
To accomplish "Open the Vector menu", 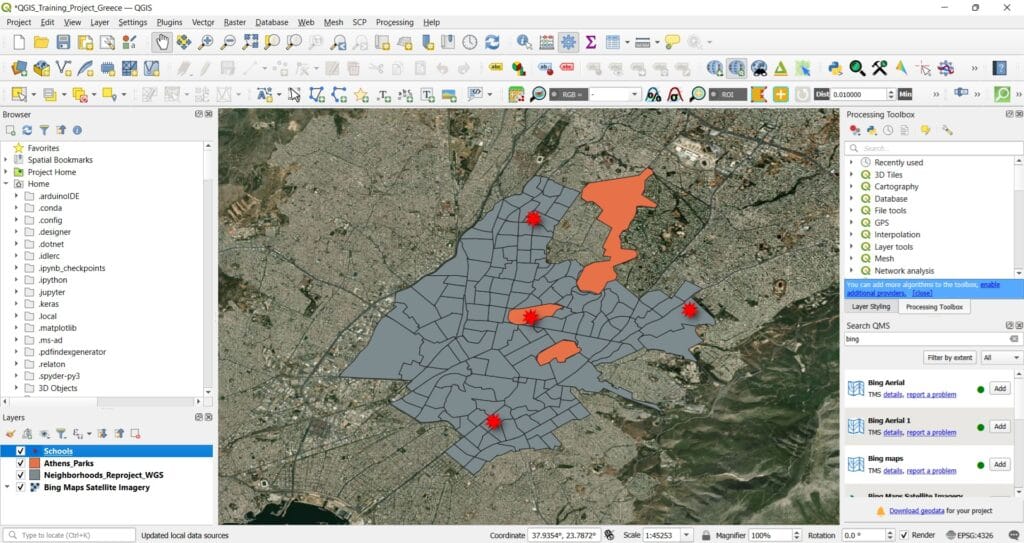I will point(202,22).
